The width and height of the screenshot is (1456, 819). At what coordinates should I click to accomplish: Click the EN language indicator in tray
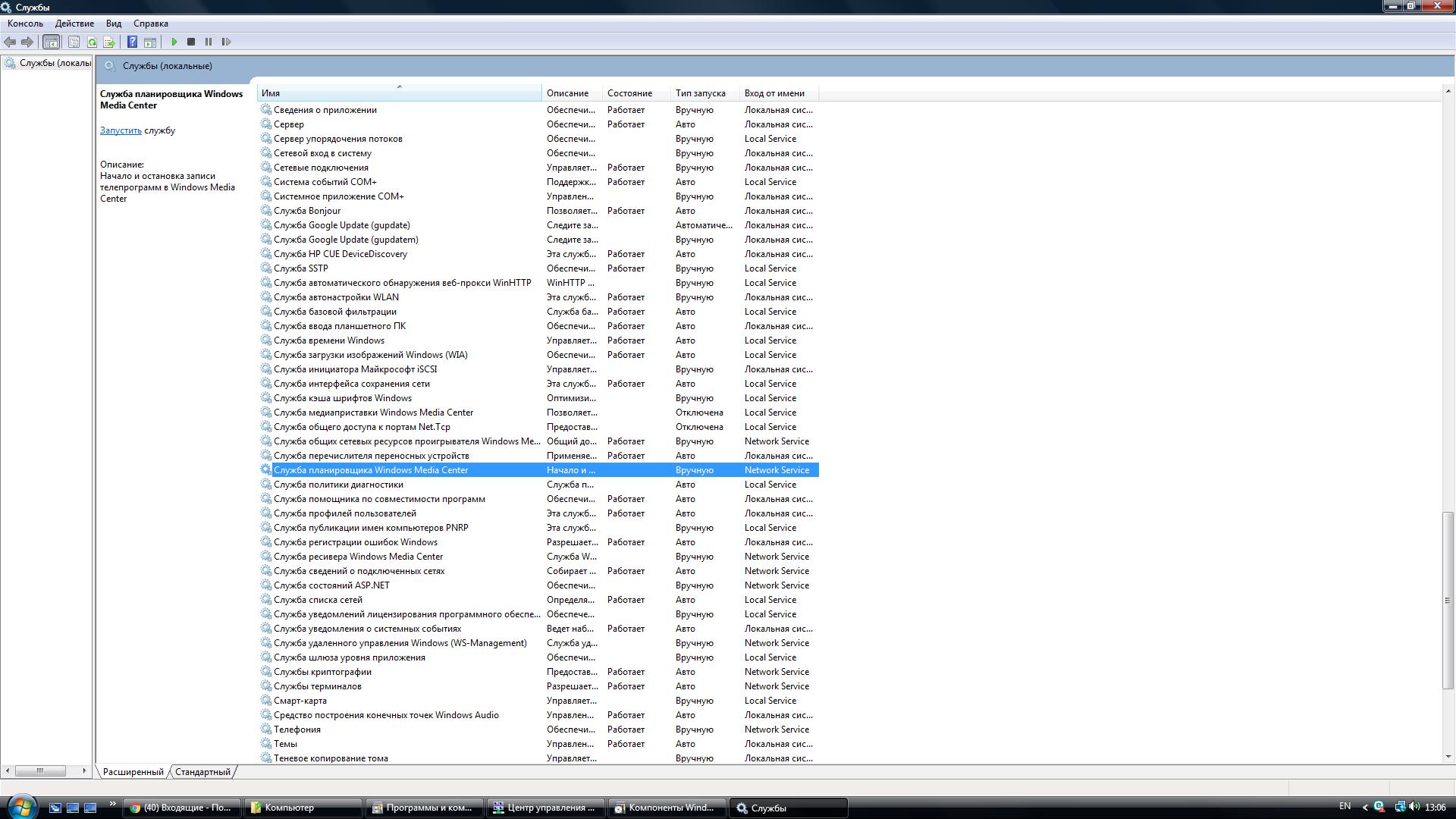click(x=1345, y=806)
